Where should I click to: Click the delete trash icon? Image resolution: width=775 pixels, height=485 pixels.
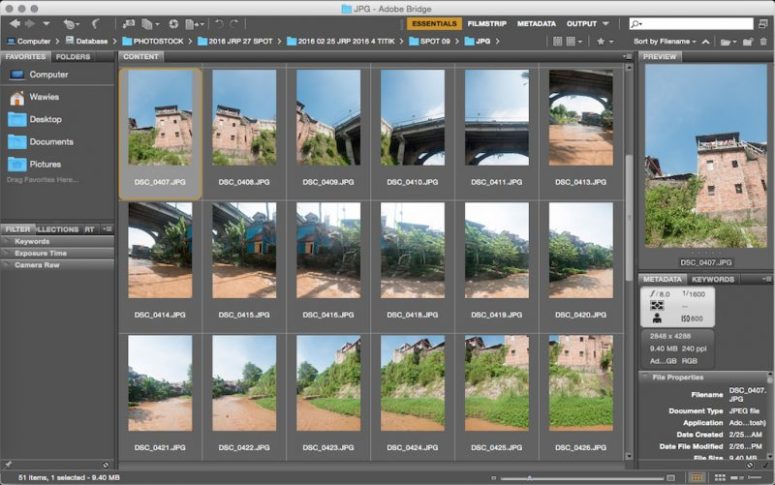pyautogui.click(x=764, y=42)
